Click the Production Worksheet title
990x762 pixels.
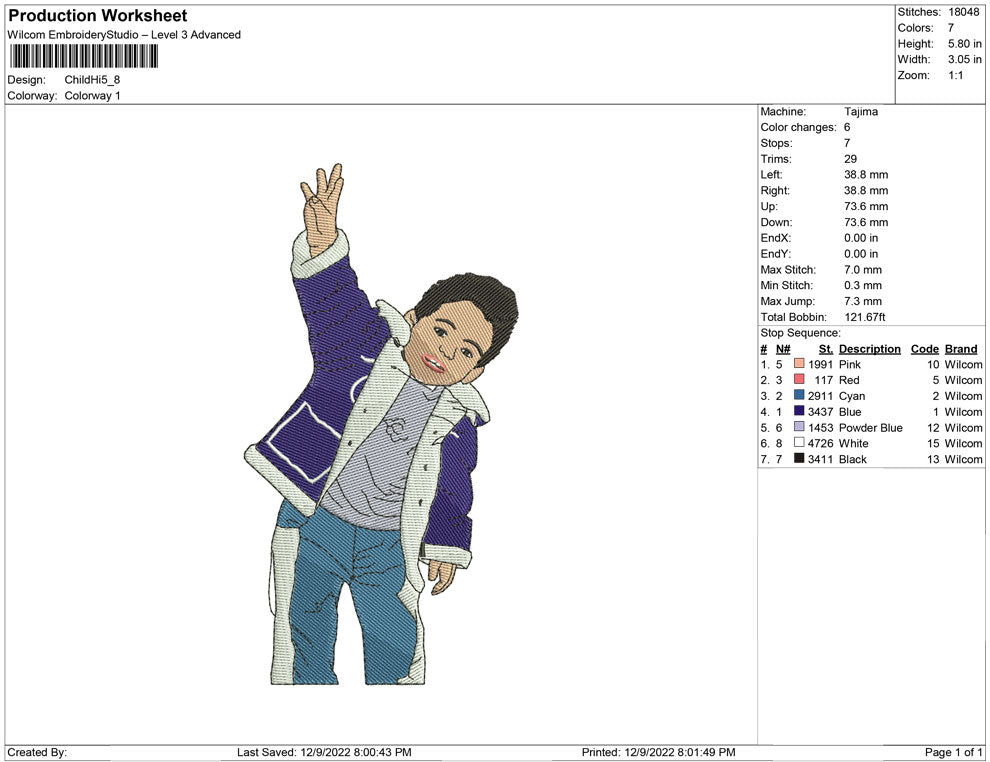(98, 16)
